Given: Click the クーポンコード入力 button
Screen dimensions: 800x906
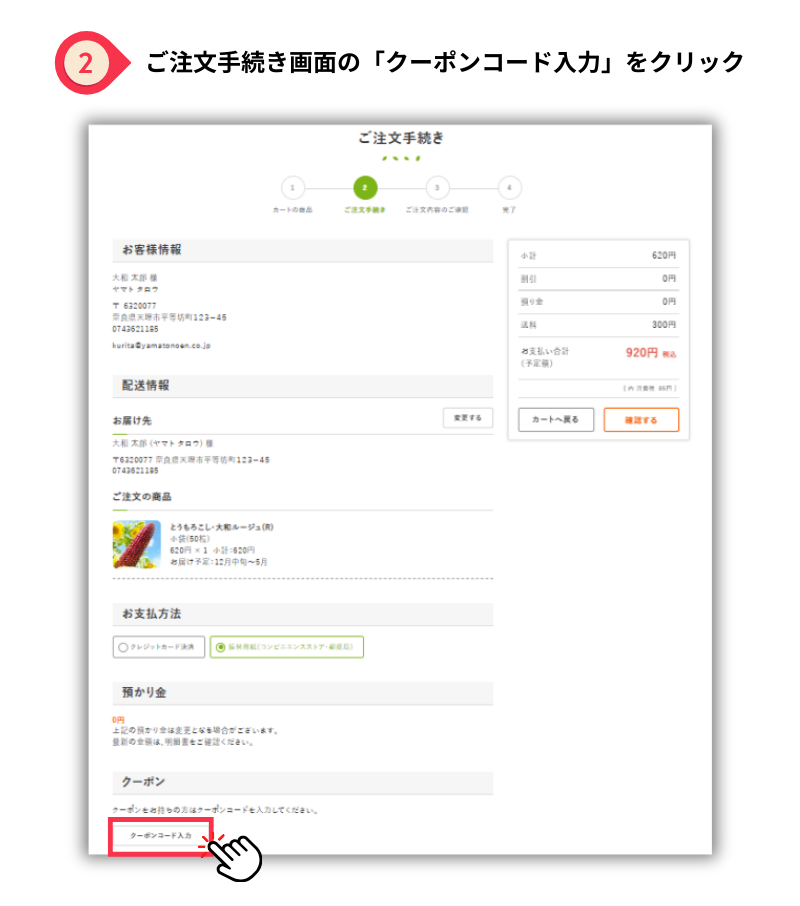Looking at the screenshot, I should tap(160, 834).
